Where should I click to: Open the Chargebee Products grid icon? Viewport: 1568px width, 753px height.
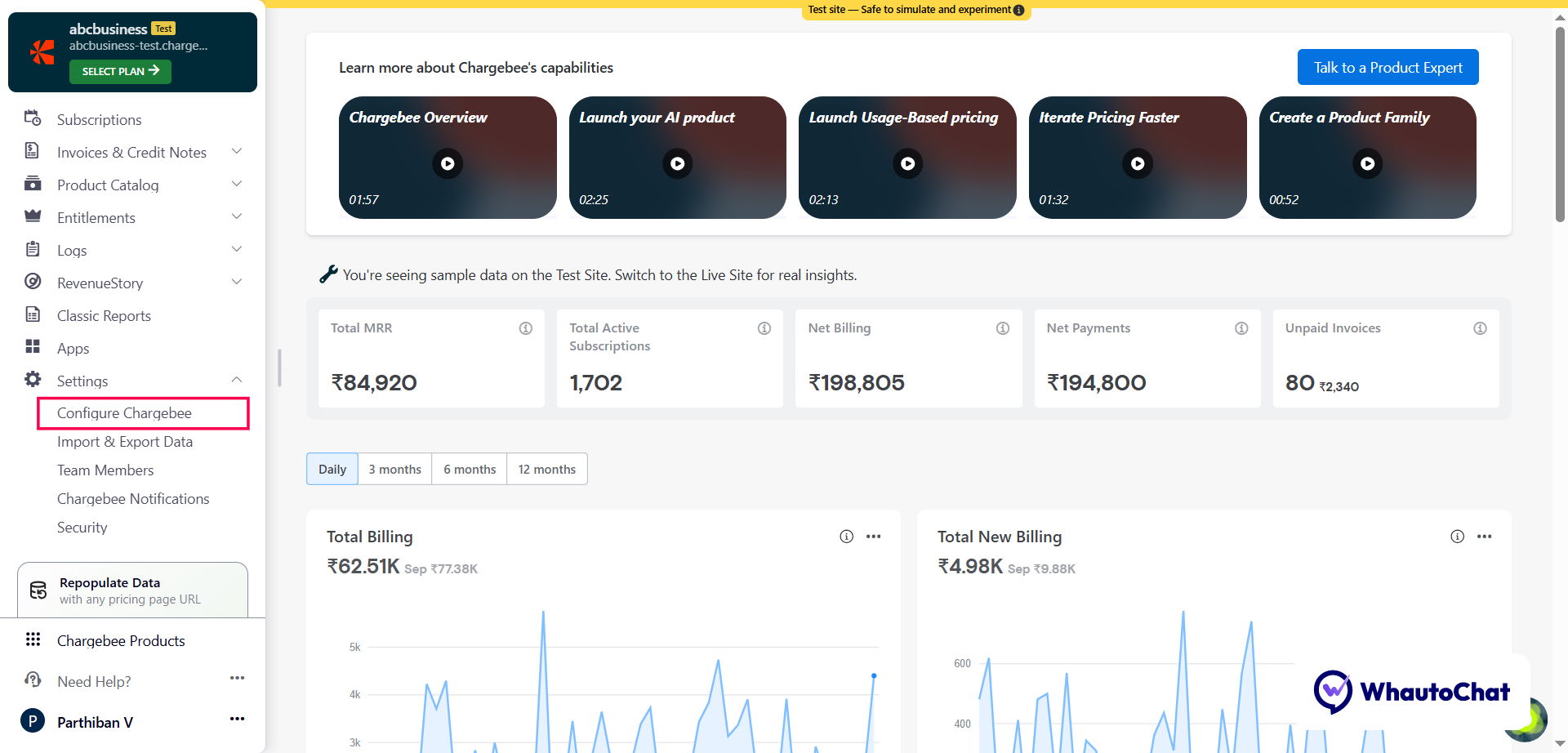tap(33, 639)
